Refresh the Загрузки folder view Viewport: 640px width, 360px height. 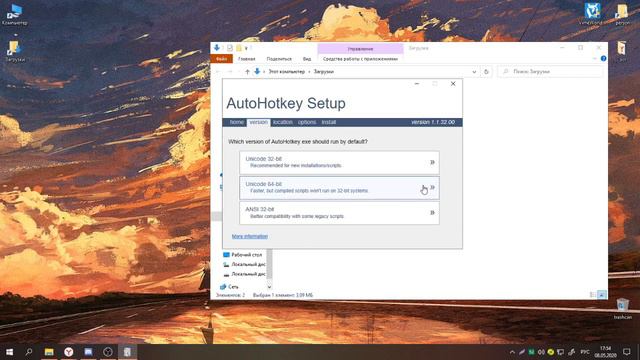tap(486, 72)
